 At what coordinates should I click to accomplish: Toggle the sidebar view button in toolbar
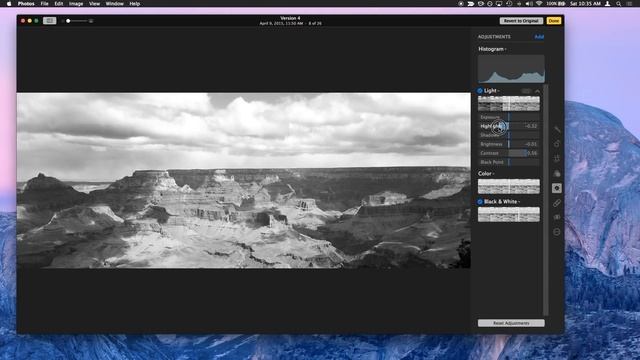[x=49, y=20]
